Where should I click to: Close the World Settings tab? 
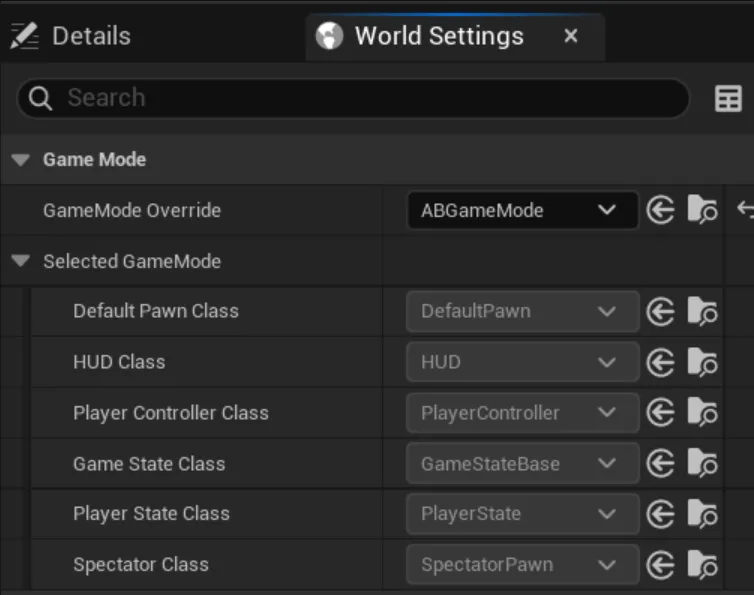click(571, 36)
